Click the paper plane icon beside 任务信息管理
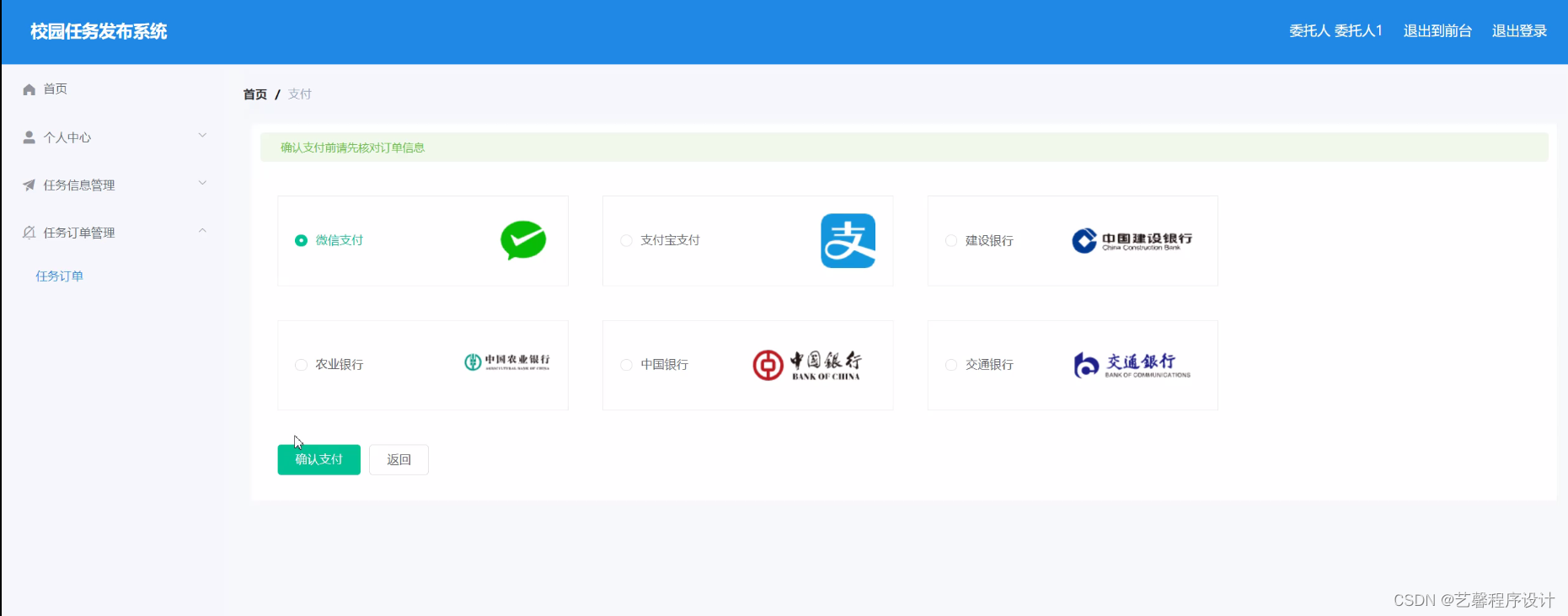 pos(29,185)
